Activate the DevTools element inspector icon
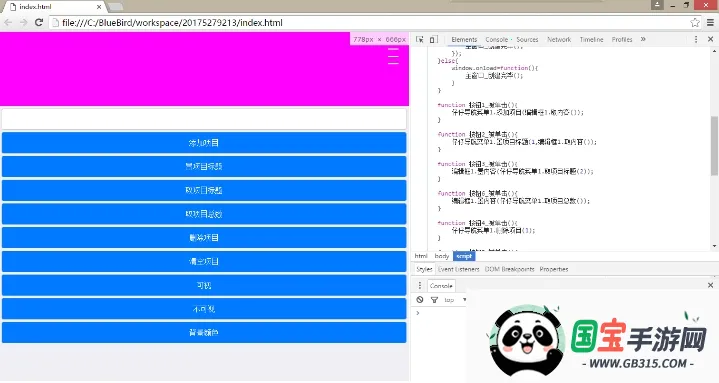719x383 pixels. tap(420, 39)
